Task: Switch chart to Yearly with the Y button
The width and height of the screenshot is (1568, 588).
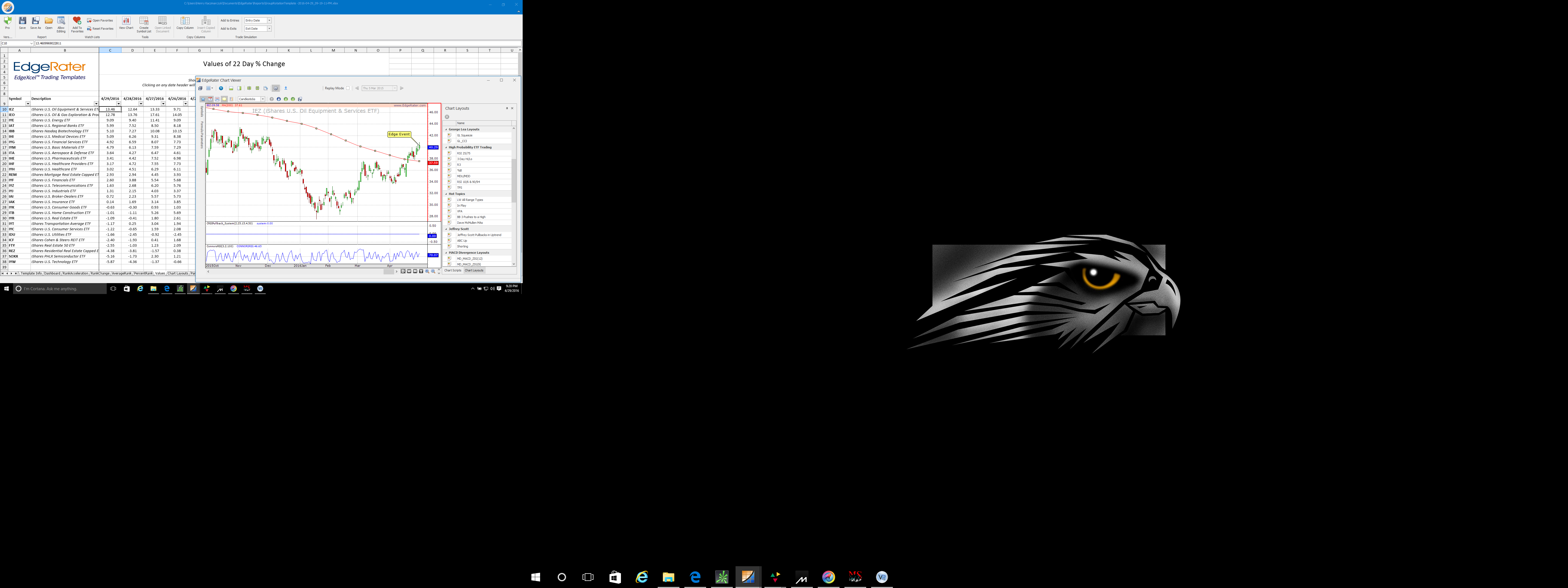Action: pos(421,271)
